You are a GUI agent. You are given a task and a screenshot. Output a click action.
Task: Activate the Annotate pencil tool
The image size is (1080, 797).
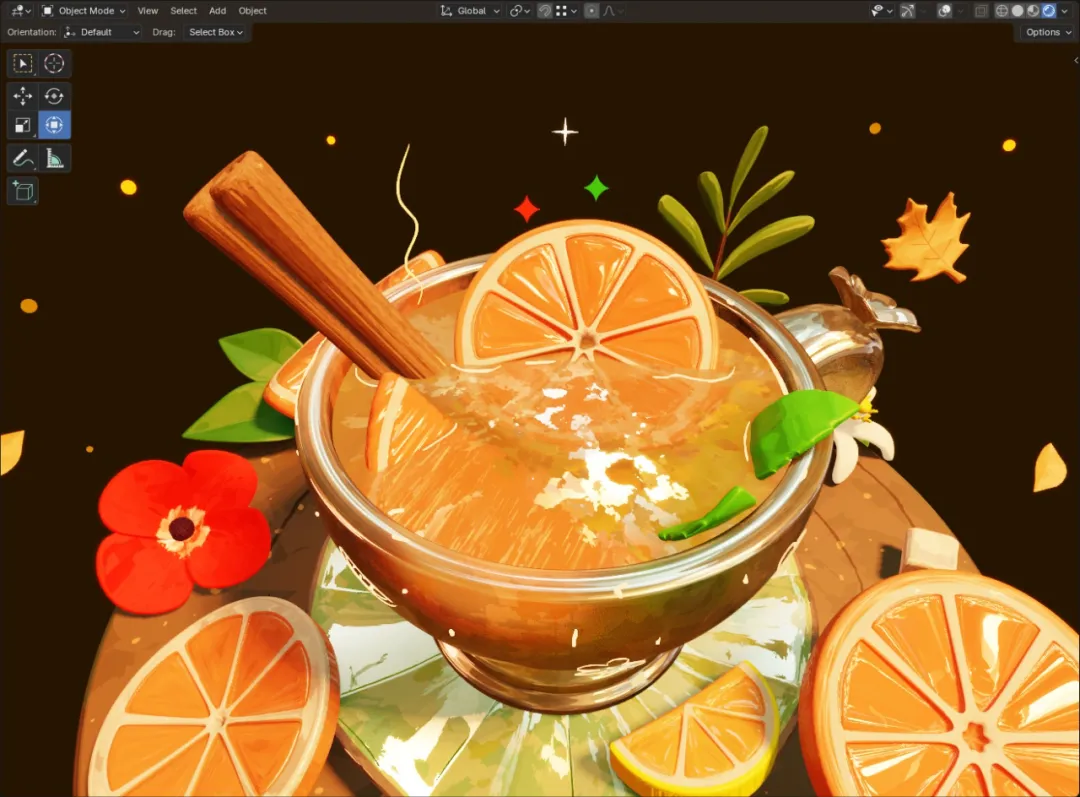point(23,158)
